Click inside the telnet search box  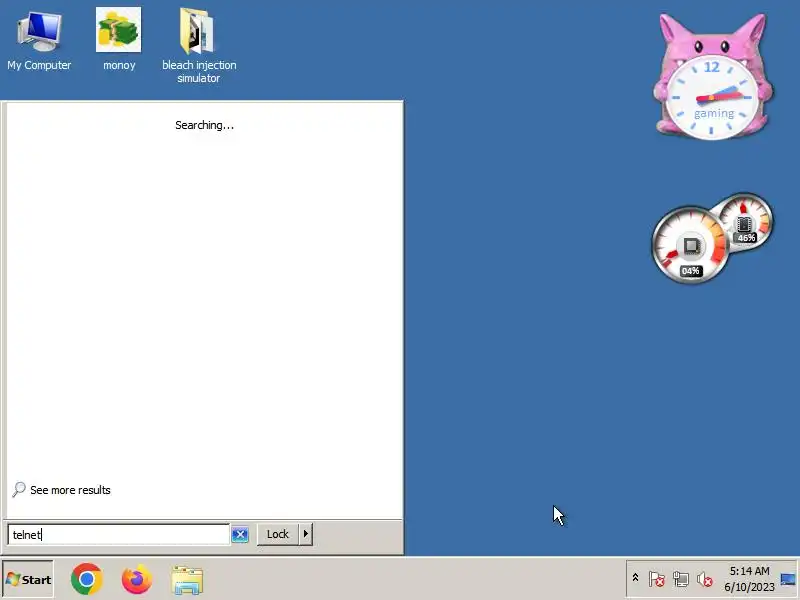118,534
